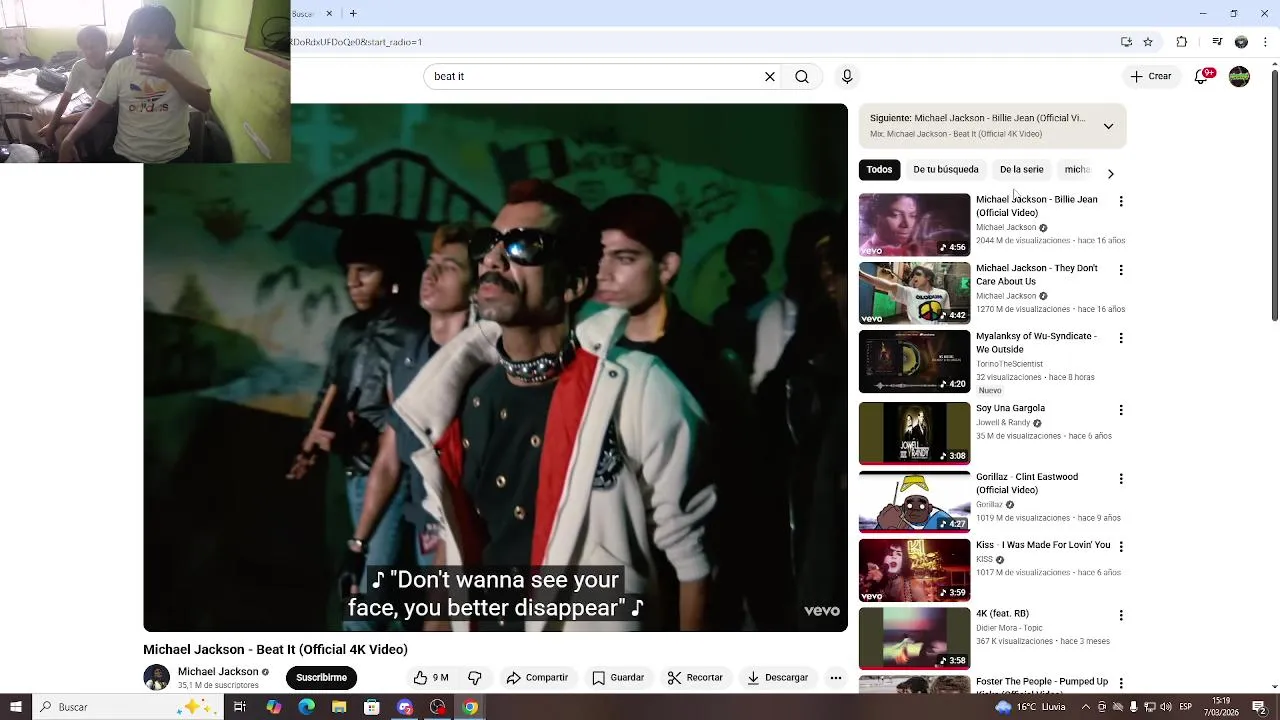The width and height of the screenshot is (1280, 720).
Task: Open the Michael Jackson channel avatar
Action: [157, 677]
